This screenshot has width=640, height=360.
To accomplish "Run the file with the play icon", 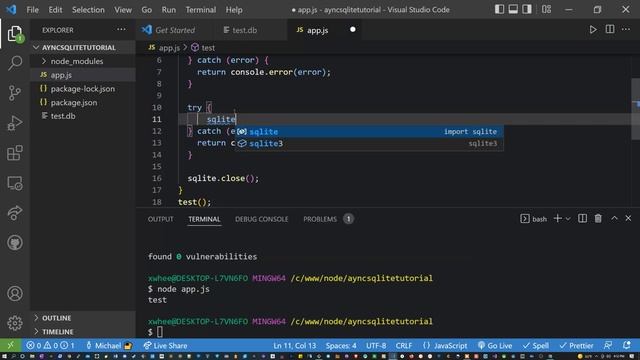I will point(593,30).
